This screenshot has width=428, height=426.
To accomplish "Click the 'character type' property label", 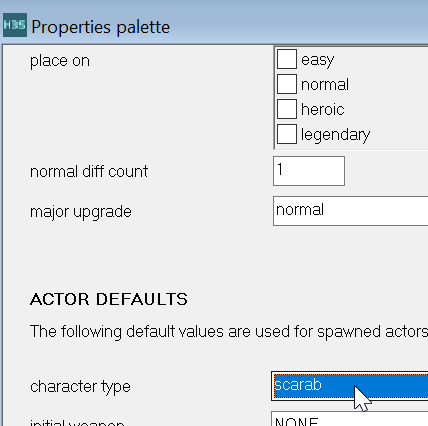I will click(x=80, y=387).
